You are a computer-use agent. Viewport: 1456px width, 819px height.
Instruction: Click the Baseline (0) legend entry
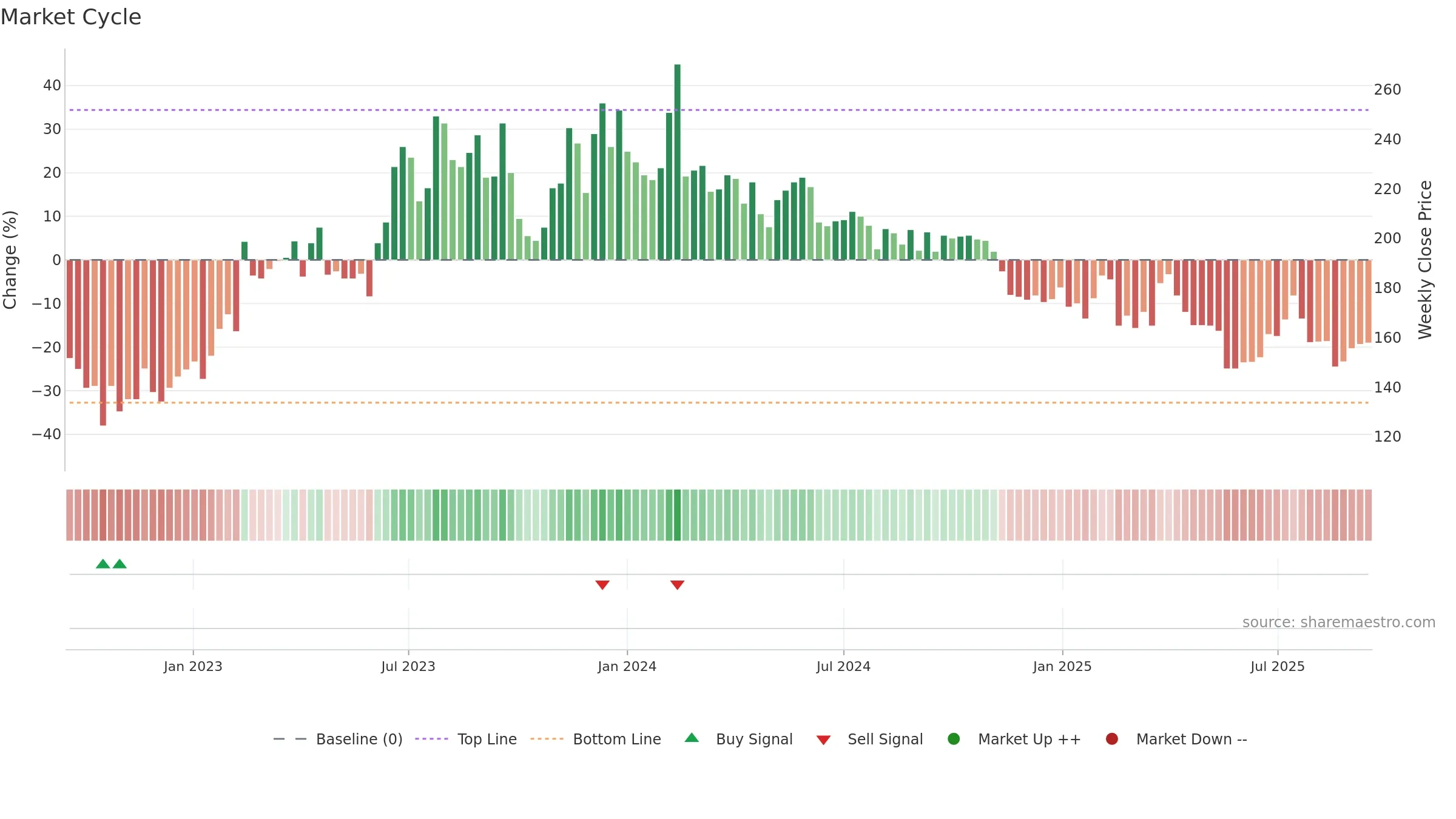tap(338, 739)
